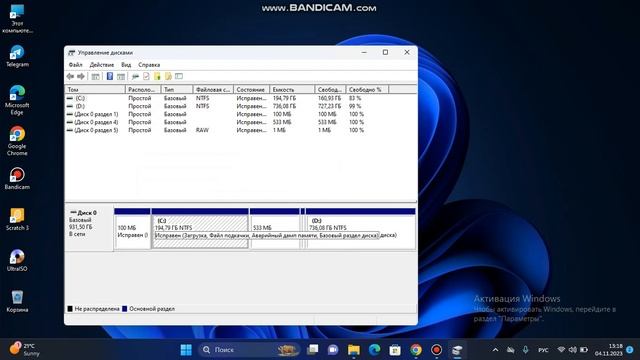This screenshot has height=360, width=640.
Task: Sort by the Файловая с... column header
Action: [213, 89]
